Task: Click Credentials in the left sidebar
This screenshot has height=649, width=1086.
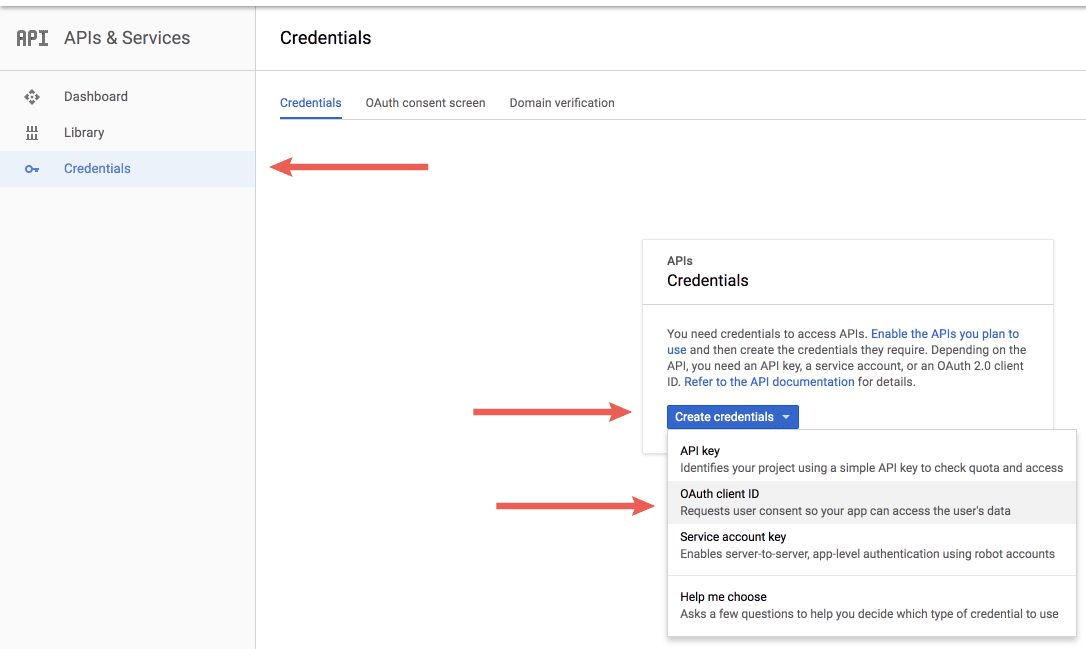Action: (97, 168)
